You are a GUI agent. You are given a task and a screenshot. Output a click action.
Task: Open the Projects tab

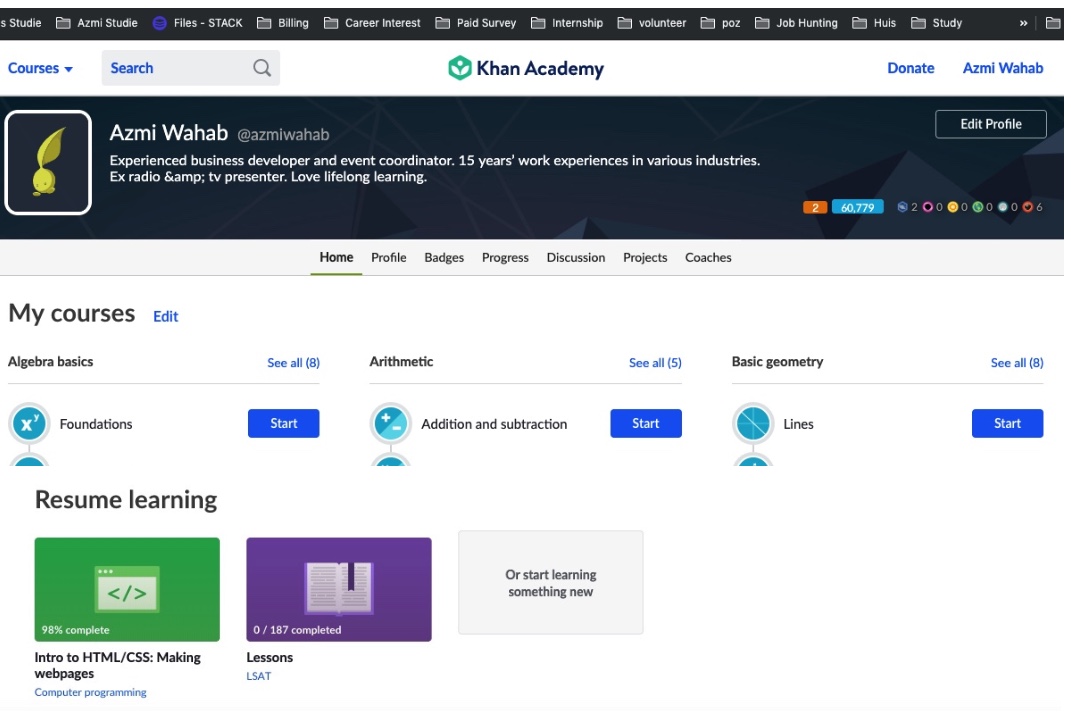click(x=645, y=257)
